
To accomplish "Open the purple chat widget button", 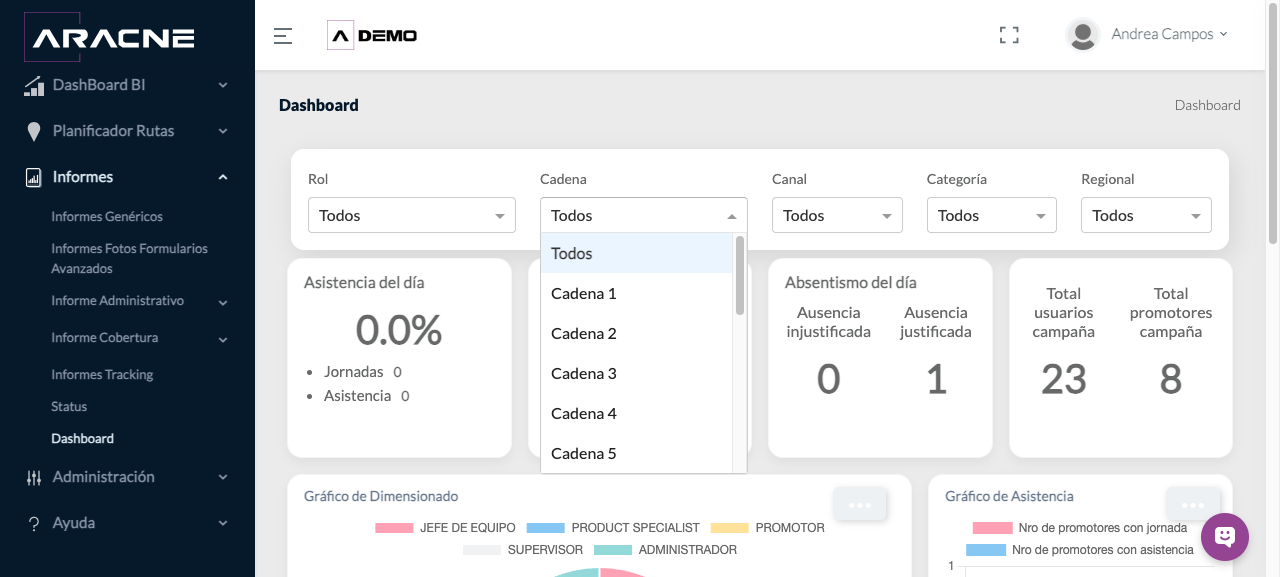I will coord(1225,537).
